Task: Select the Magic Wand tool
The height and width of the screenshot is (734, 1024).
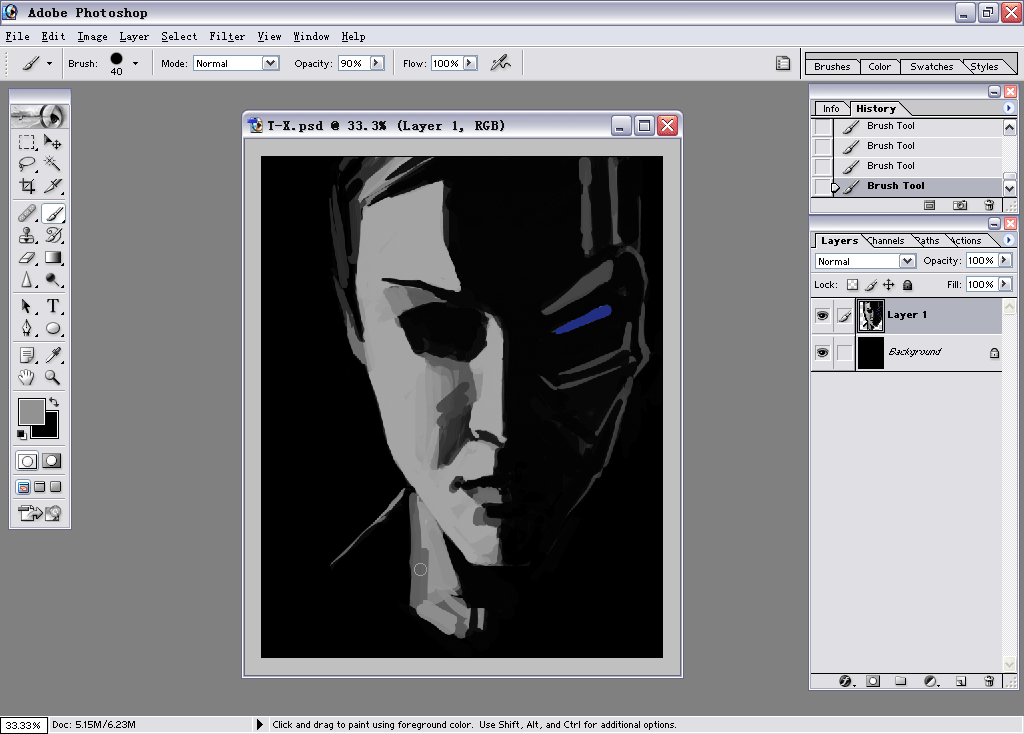Action: [x=52, y=164]
